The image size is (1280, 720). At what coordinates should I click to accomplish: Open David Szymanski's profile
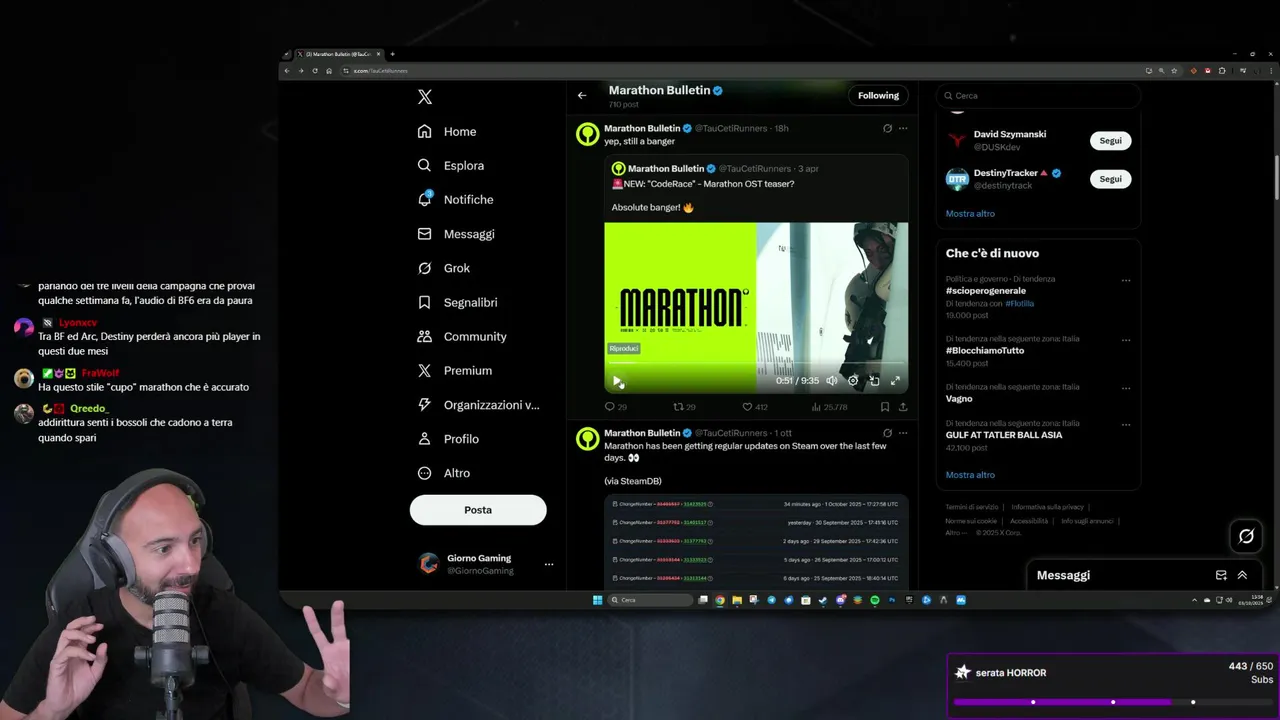[1008, 135]
